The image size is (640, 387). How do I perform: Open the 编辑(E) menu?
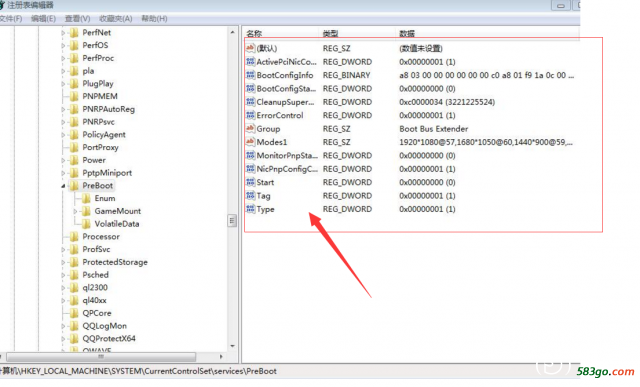pos(43,19)
